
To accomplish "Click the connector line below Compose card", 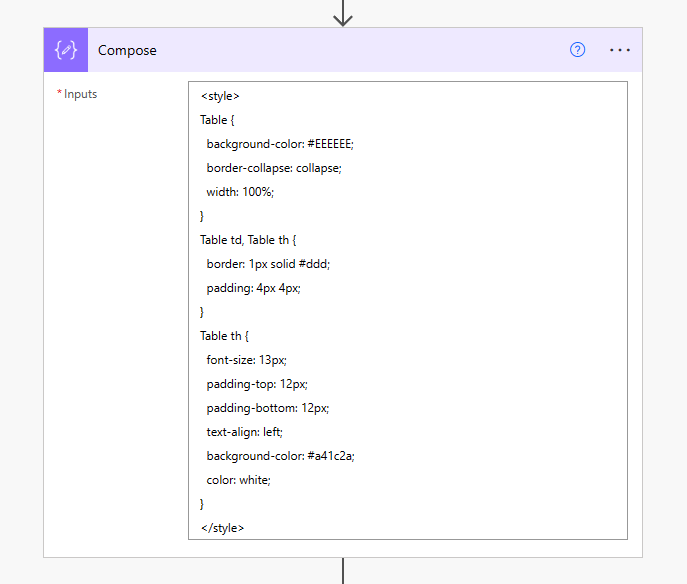I will point(343,571).
